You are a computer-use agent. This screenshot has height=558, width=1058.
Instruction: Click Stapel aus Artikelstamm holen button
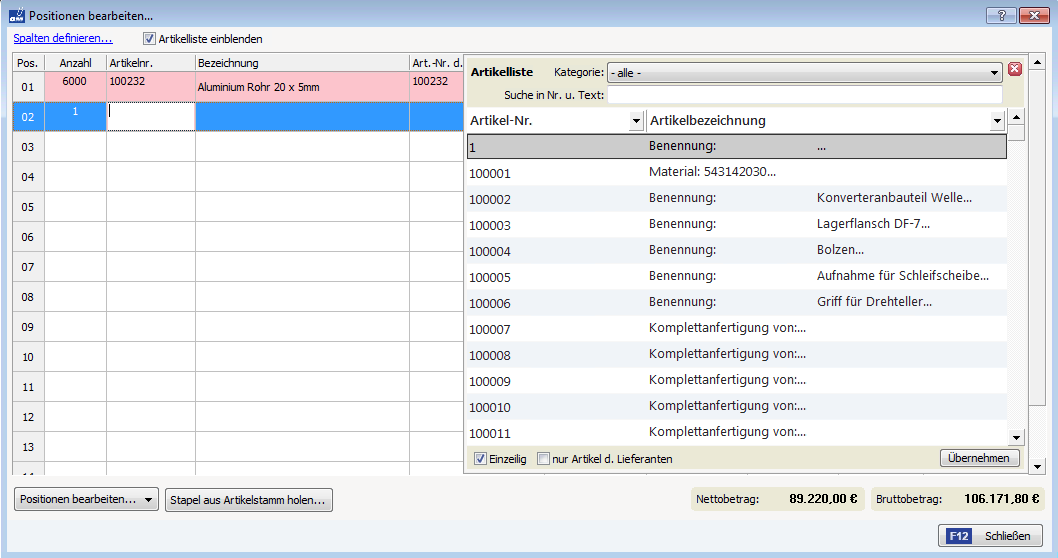tap(249, 500)
